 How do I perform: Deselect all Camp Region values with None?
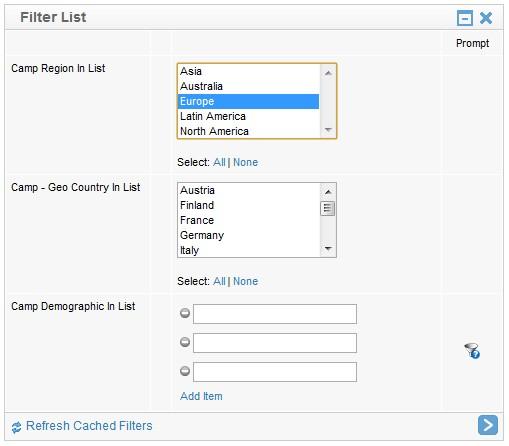(245, 162)
